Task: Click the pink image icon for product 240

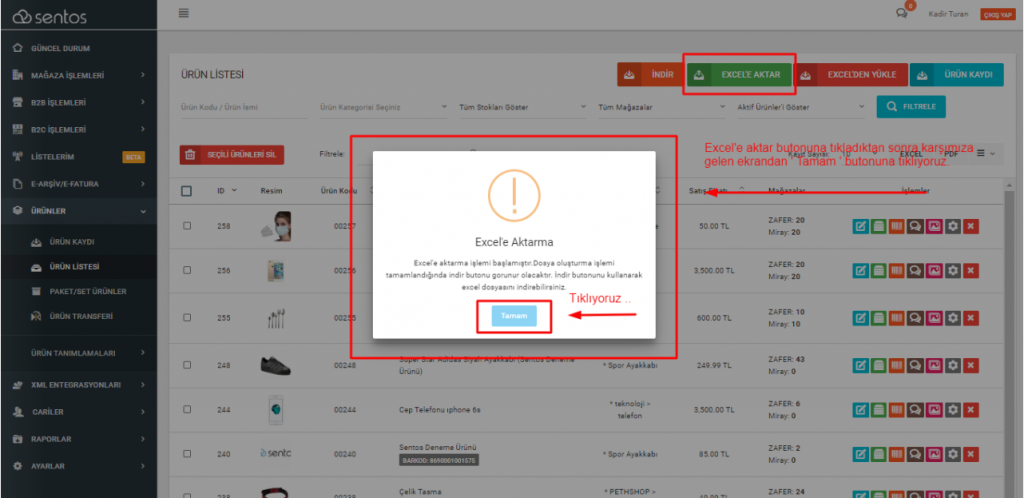Action: pyautogui.click(x=934, y=454)
